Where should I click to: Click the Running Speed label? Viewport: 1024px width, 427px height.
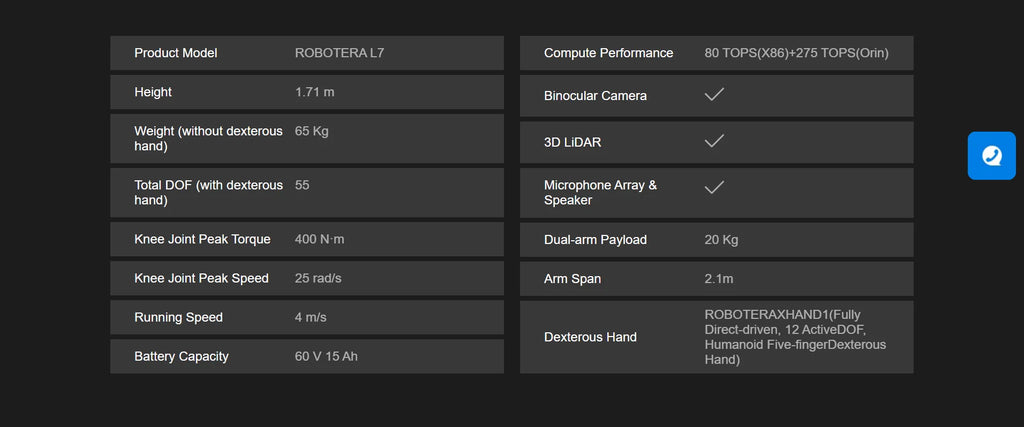[178, 317]
